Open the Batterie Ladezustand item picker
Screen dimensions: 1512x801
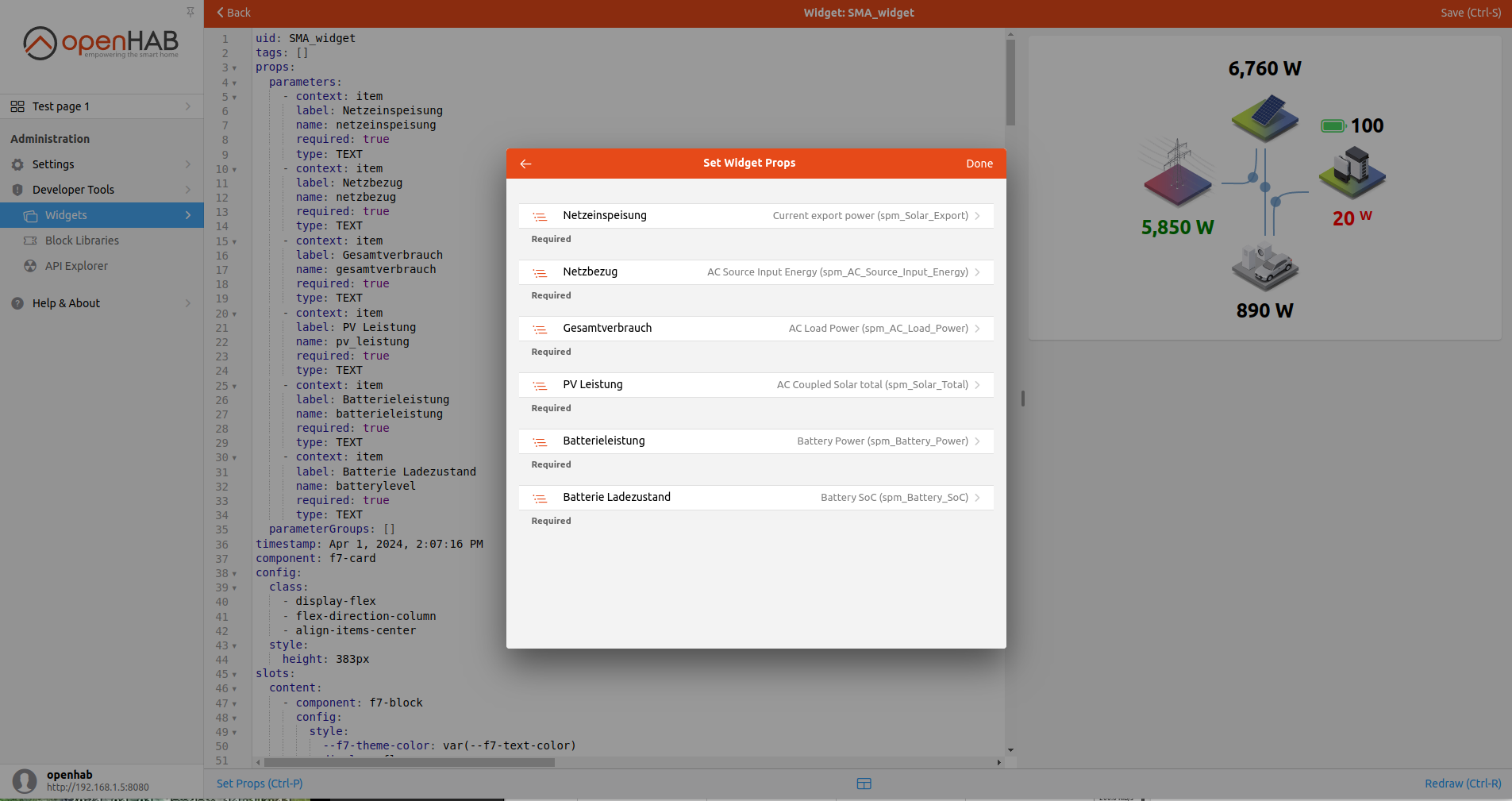pyautogui.click(x=756, y=498)
